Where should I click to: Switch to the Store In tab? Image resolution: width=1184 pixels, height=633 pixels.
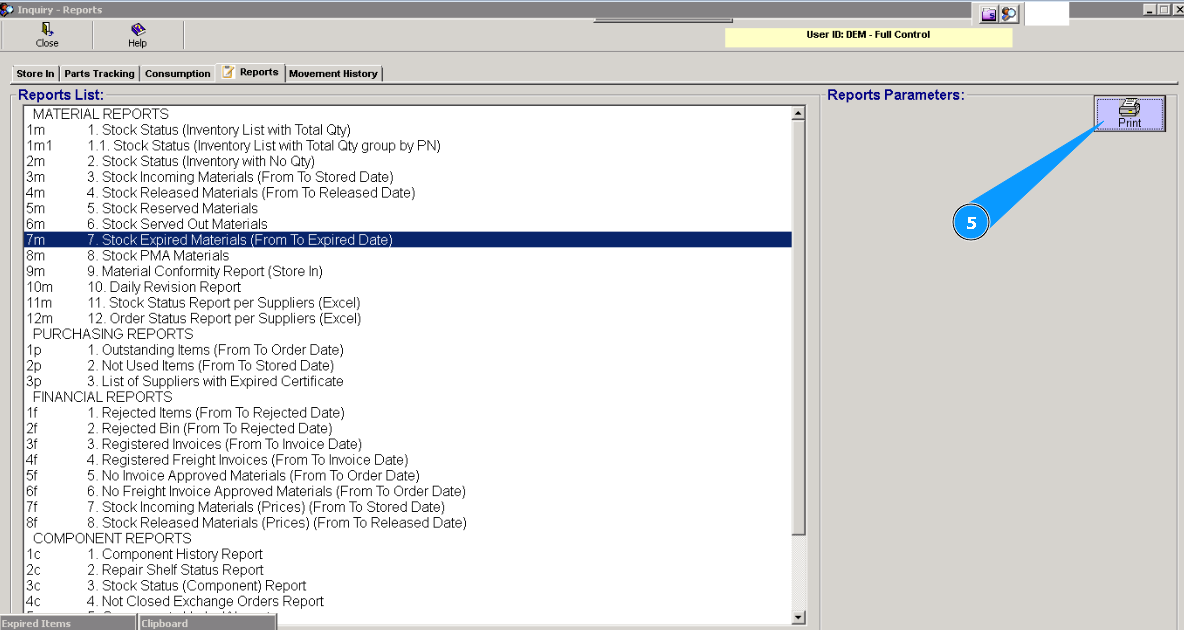tap(35, 73)
